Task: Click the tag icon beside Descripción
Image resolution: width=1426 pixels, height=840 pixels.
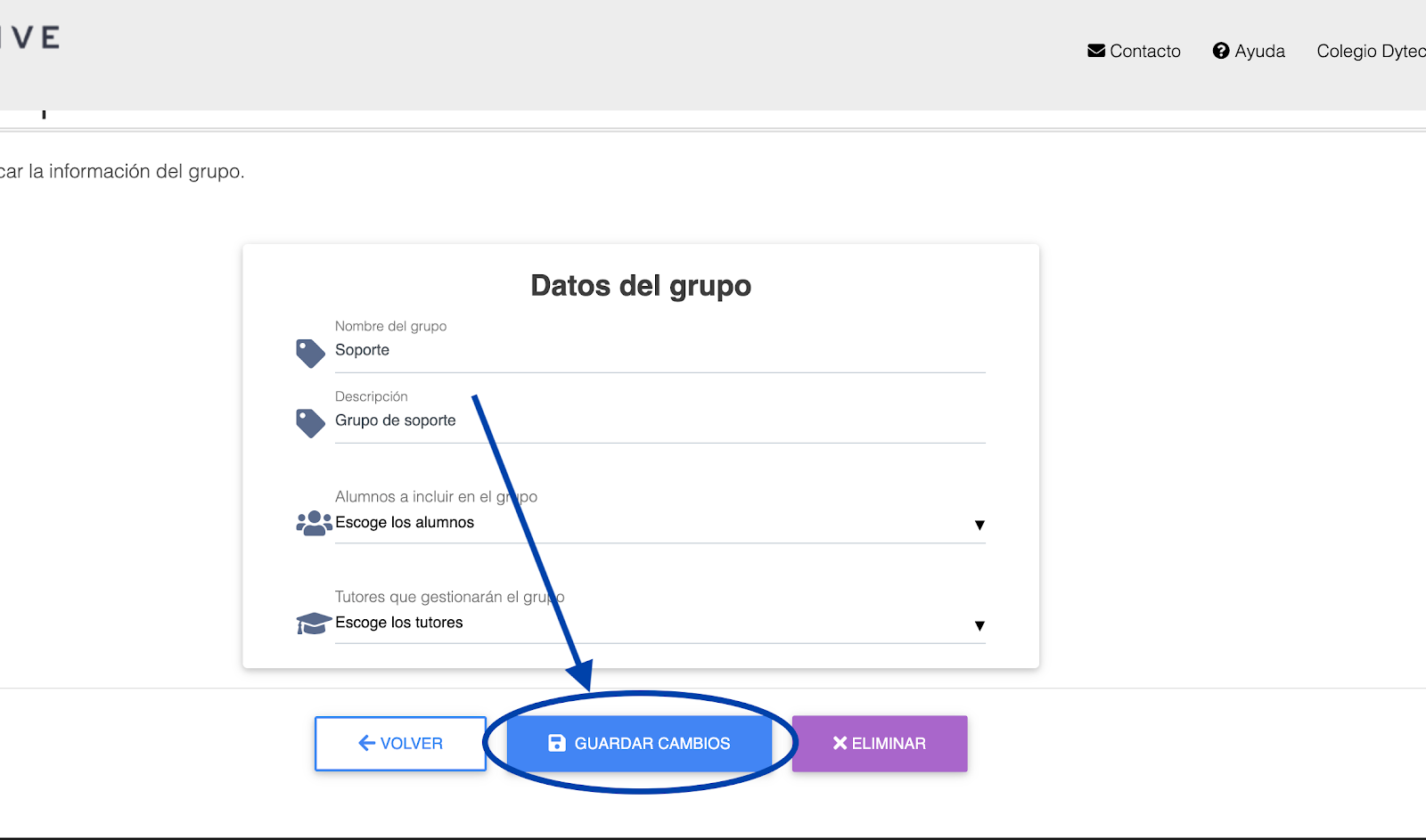Action: tap(310, 423)
